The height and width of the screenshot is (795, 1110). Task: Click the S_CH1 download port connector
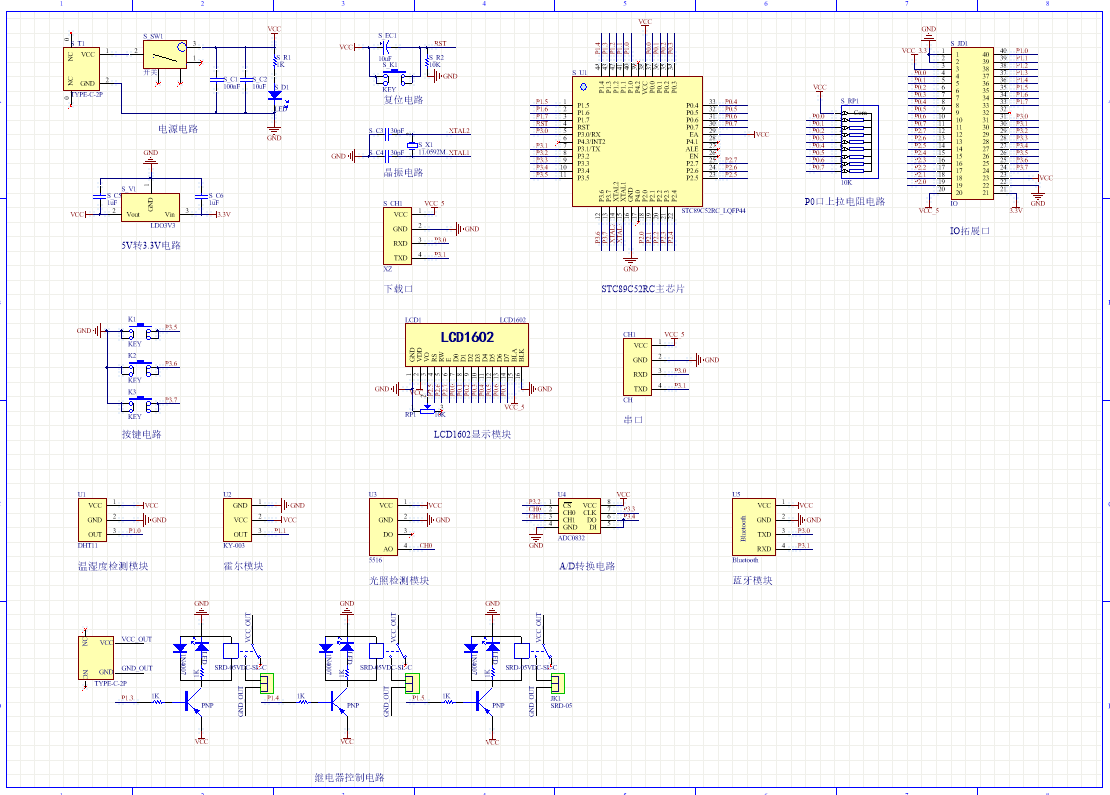[x=397, y=236]
